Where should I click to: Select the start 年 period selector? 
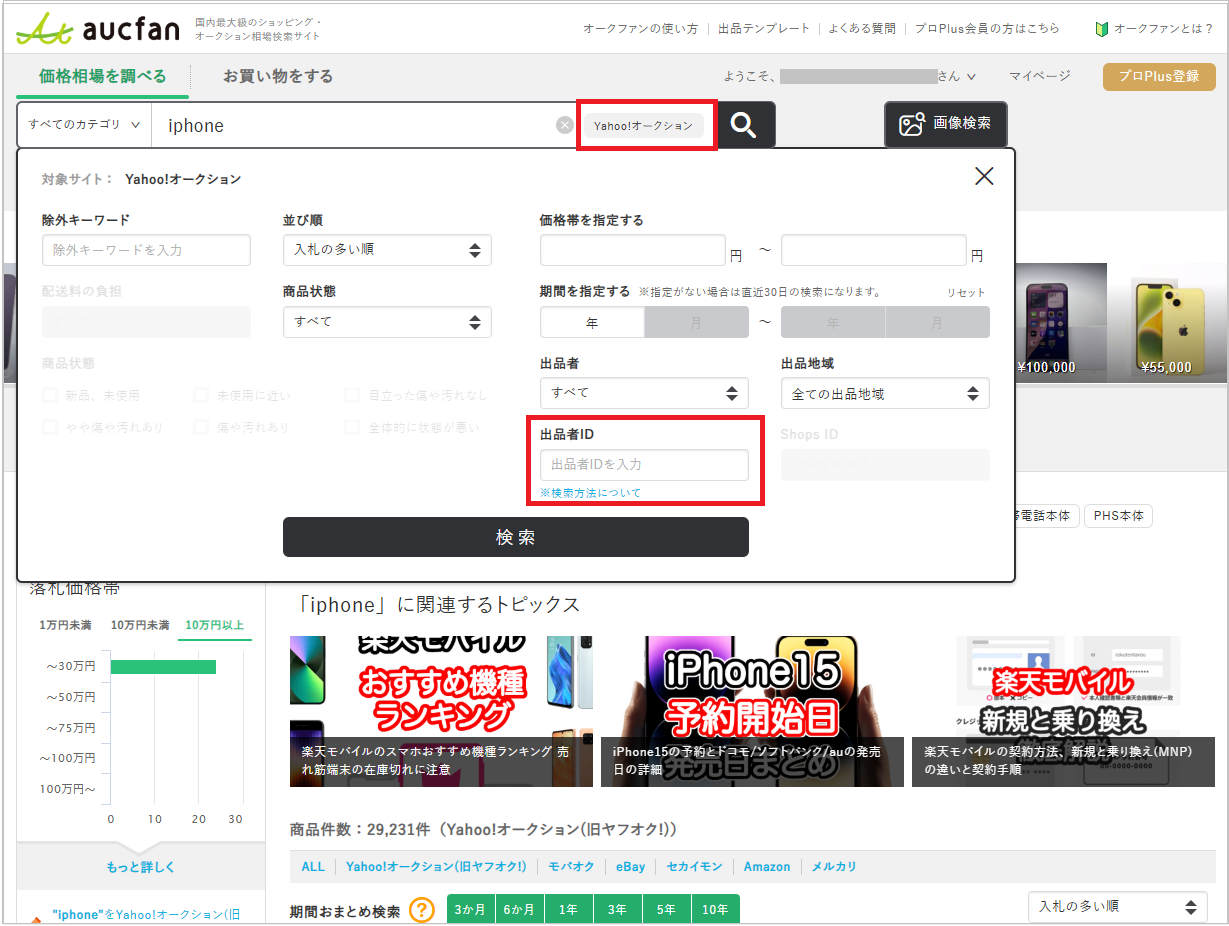tap(592, 323)
